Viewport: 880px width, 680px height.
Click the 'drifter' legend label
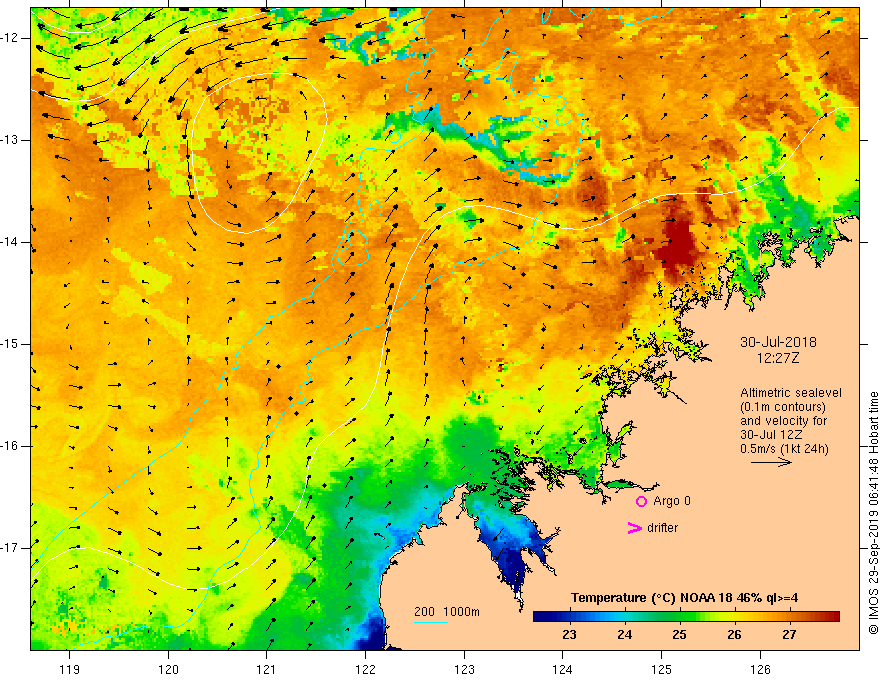click(x=662, y=528)
